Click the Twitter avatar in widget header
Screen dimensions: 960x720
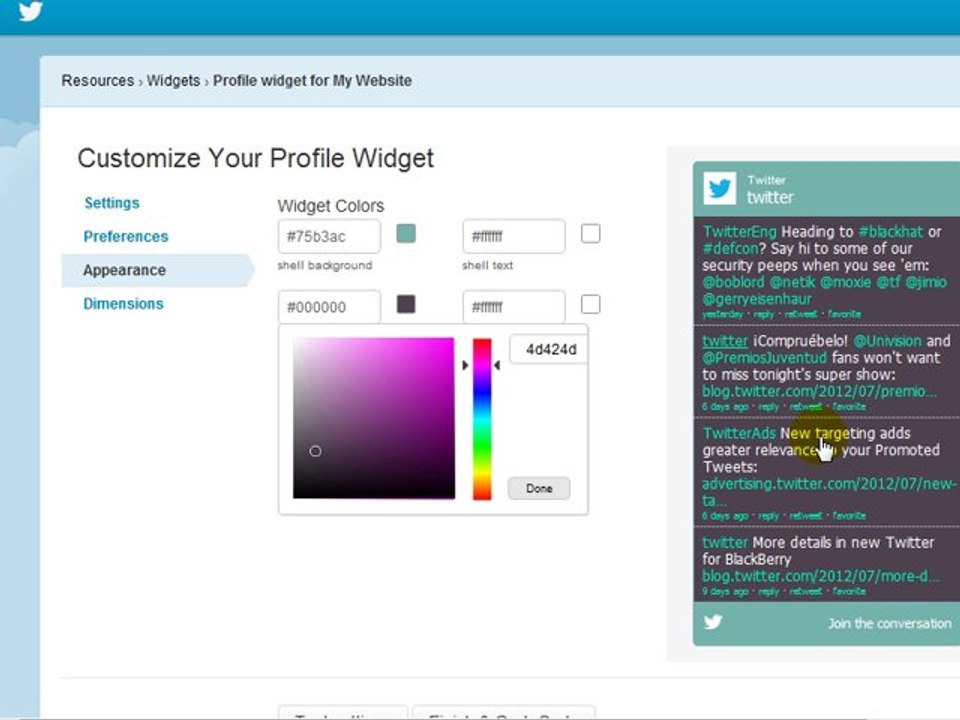click(719, 188)
